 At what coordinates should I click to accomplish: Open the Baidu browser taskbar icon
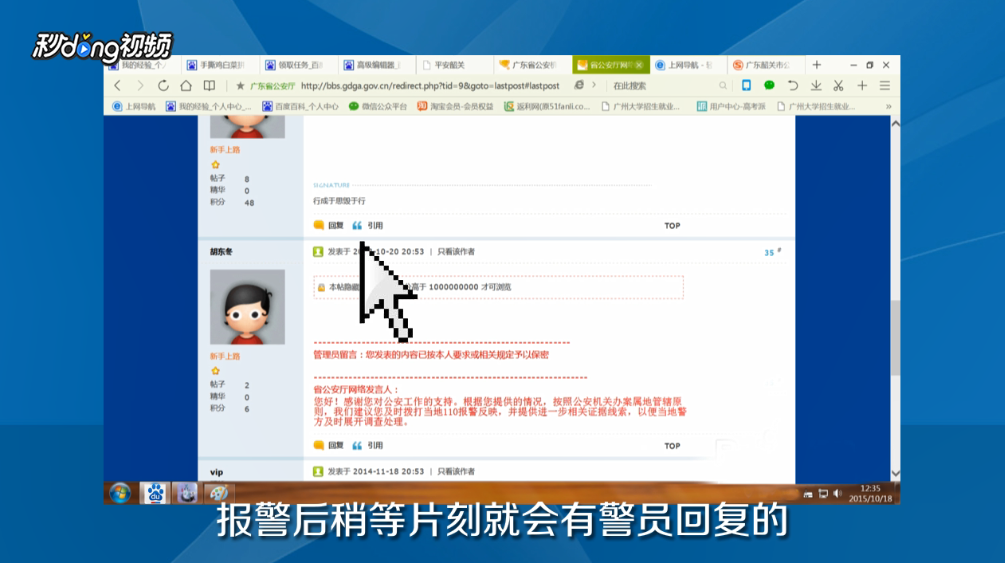tap(154, 493)
